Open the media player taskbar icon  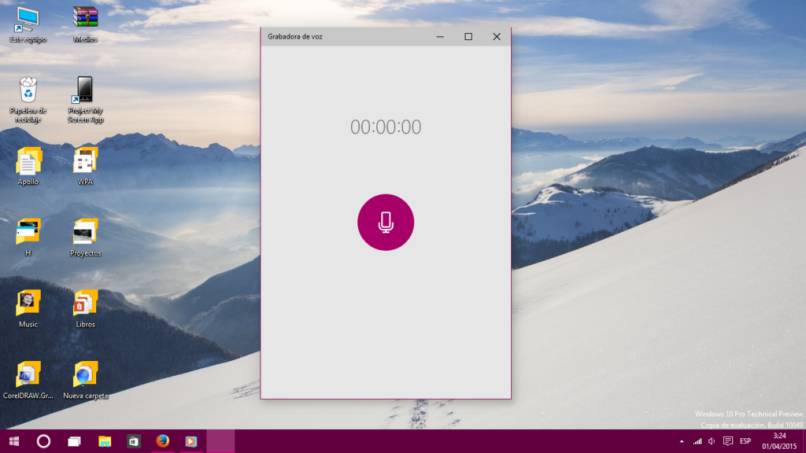(x=190, y=441)
